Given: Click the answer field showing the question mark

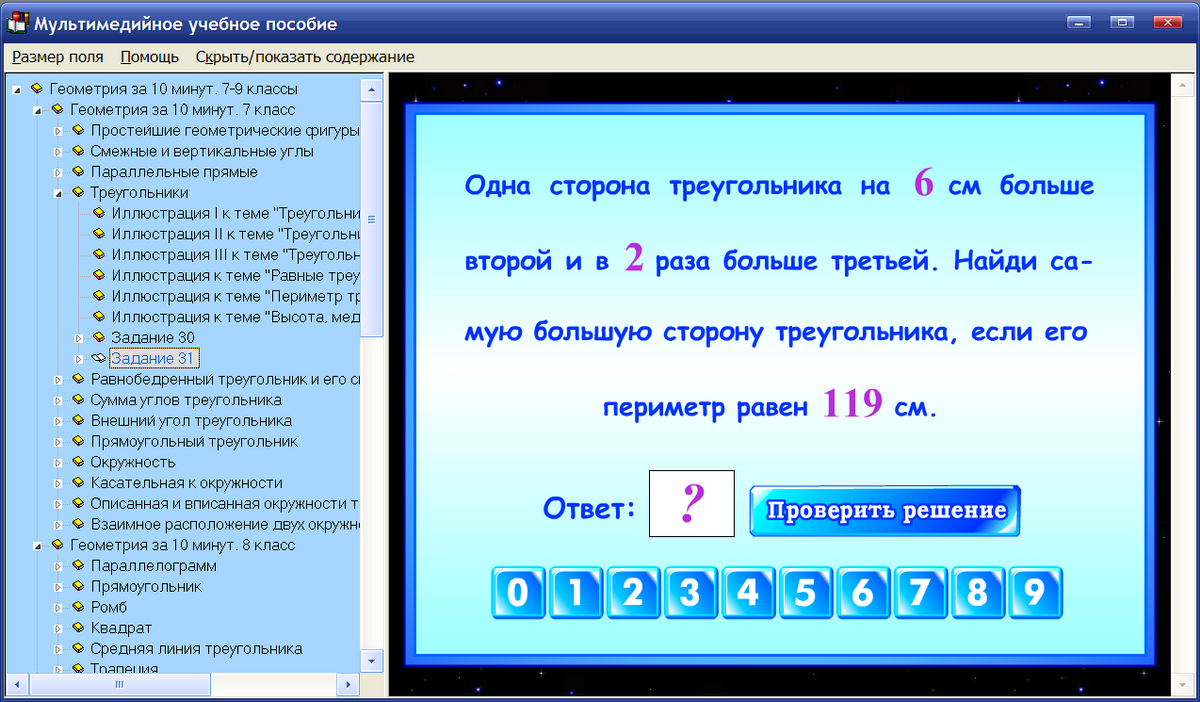Looking at the screenshot, I should tap(691, 503).
